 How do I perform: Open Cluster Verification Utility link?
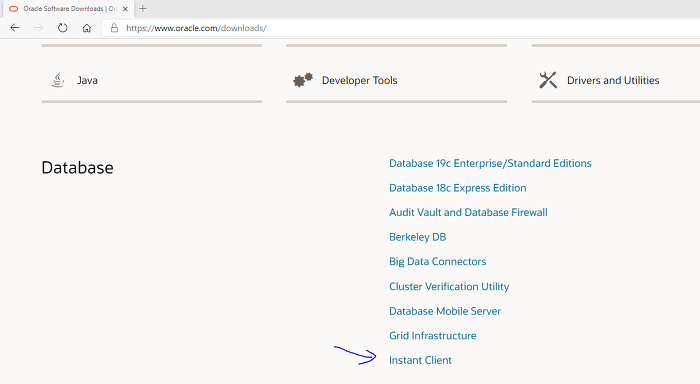point(449,287)
